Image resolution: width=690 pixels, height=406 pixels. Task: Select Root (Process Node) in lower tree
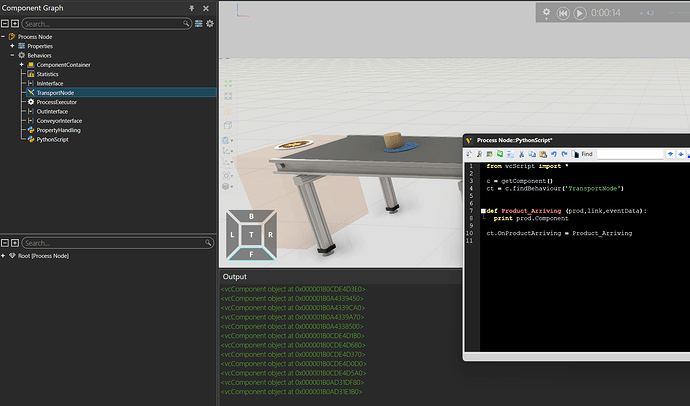pyautogui.click(x=43, y=256)
